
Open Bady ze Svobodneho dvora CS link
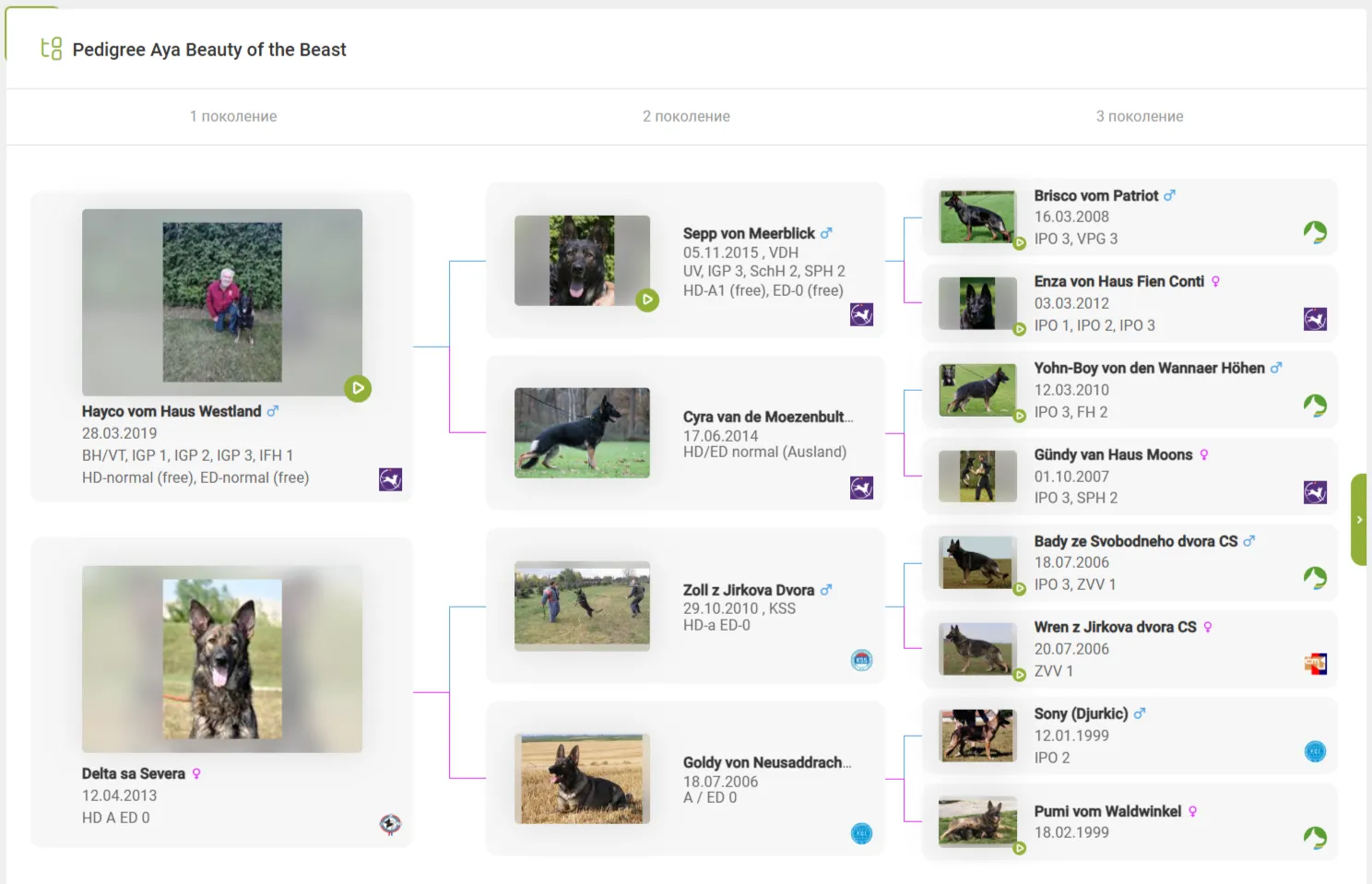[x=1135, y=541]
